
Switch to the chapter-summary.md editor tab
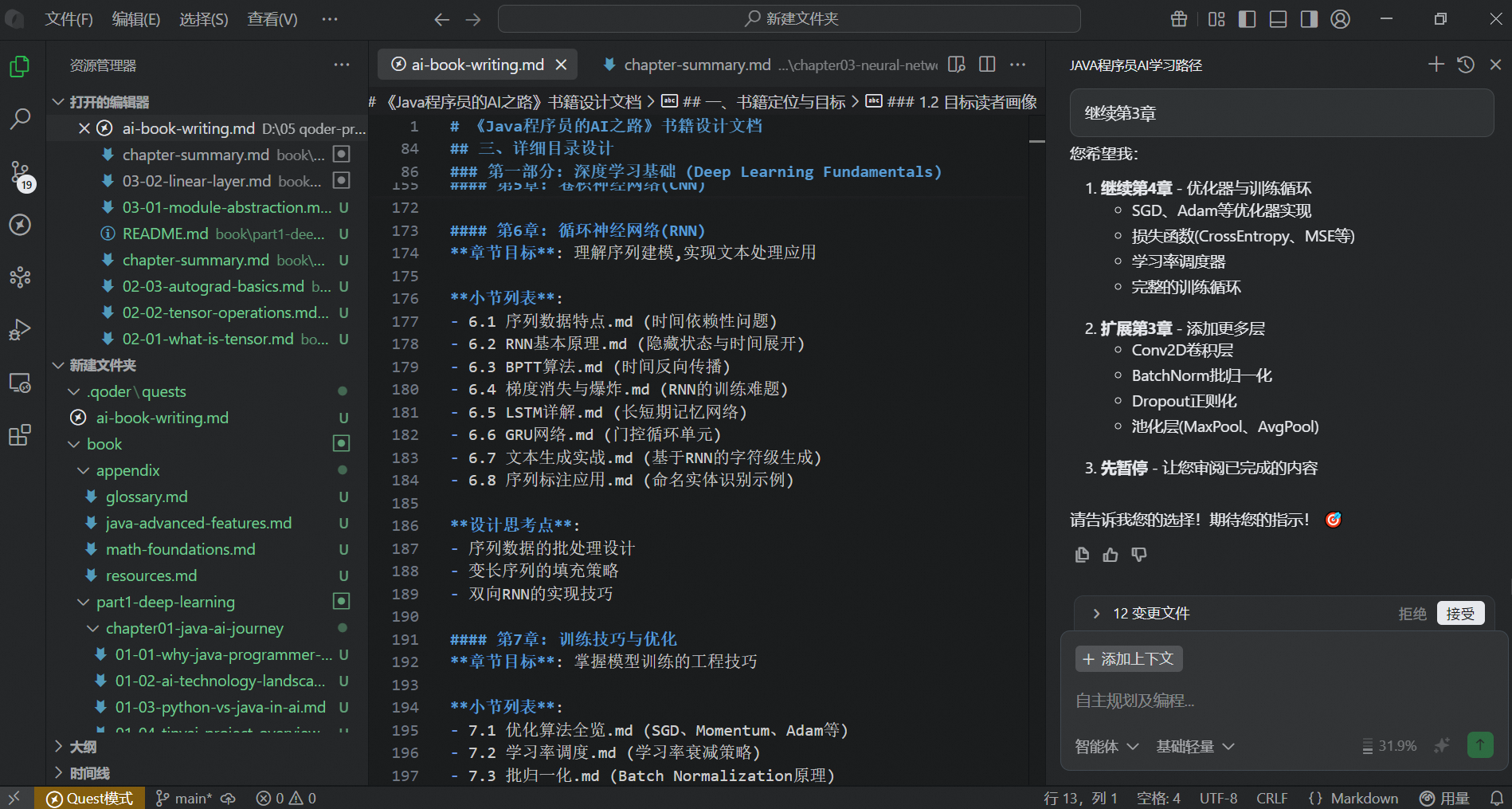pyautogui.click(x=697, y=65)
